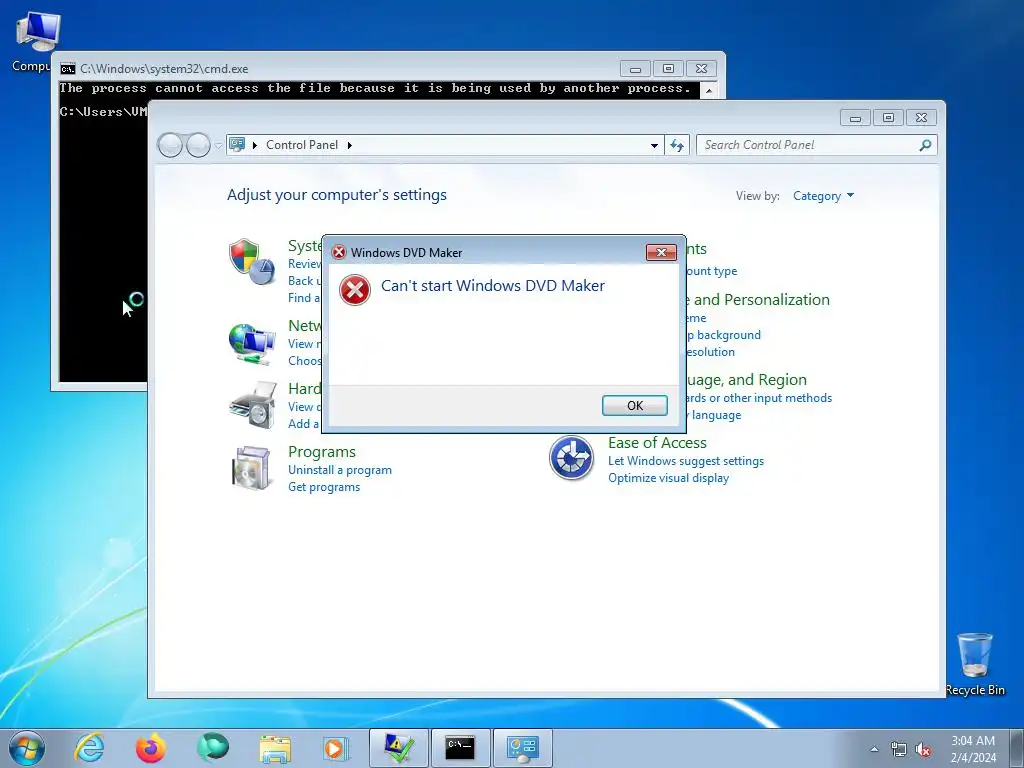Open the clock showing 3:04 AM
Viewport: 1024px width, 768px height.
coord(973,749)
